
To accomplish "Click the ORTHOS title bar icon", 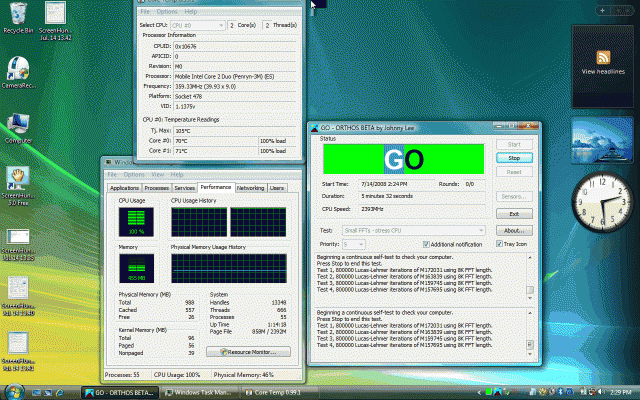I will point(314,128).
